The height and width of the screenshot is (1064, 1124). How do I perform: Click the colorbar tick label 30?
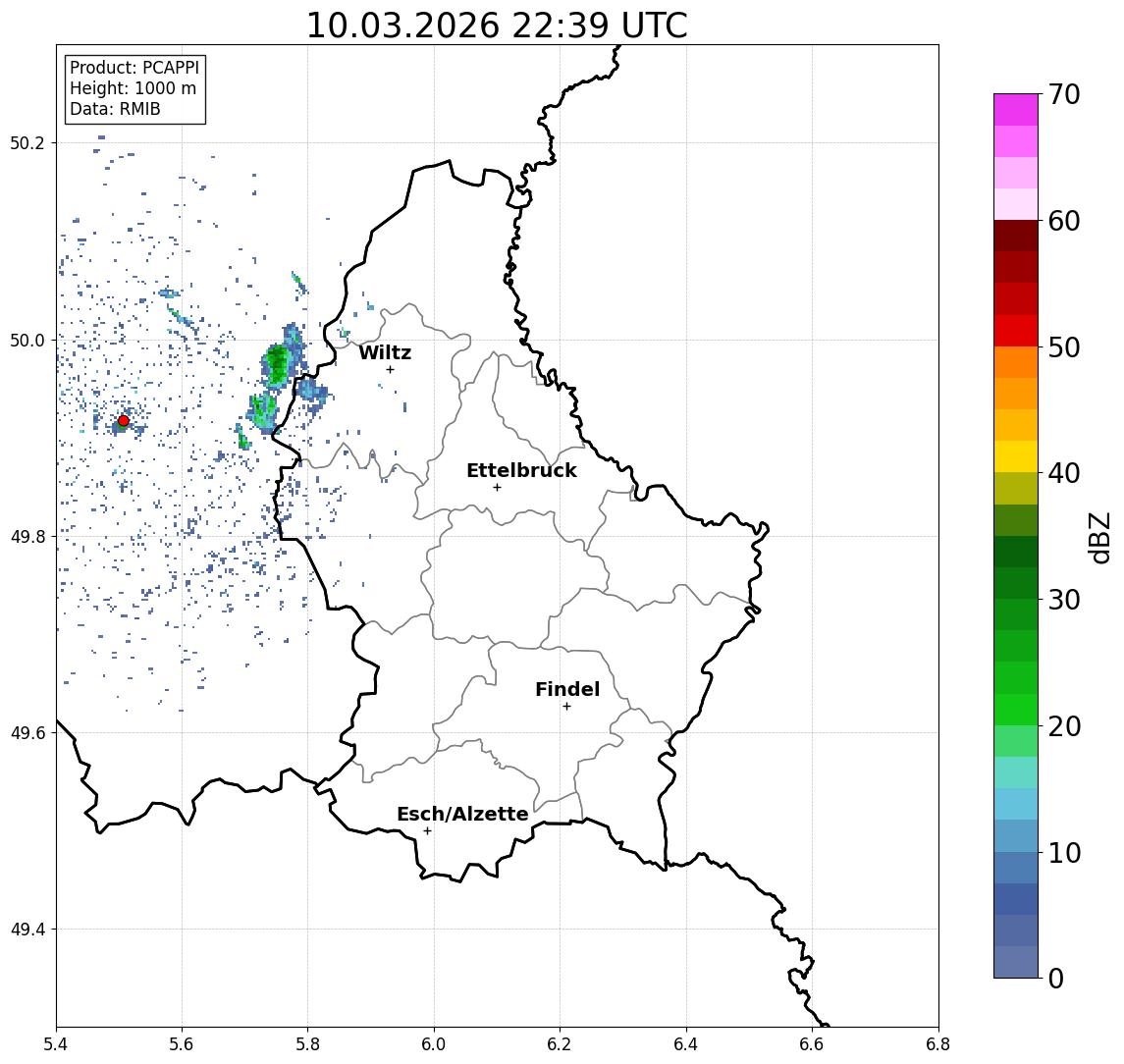click(1064, 599)
